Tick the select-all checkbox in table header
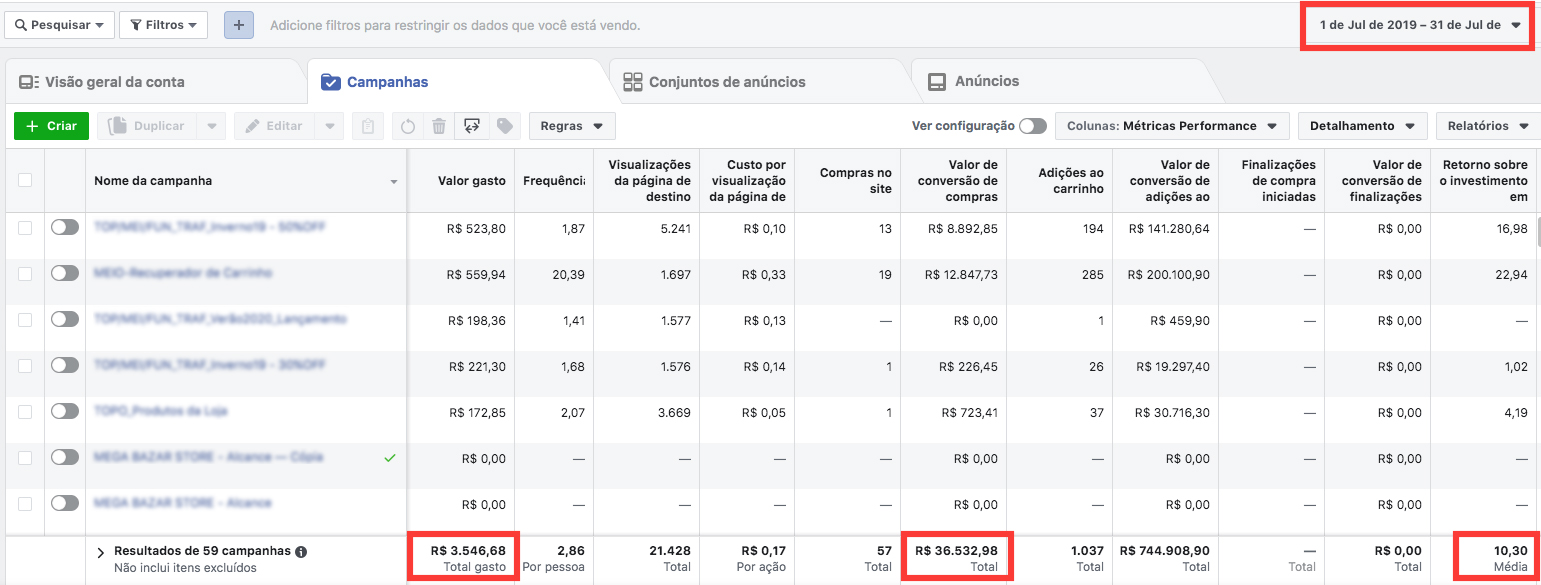 (25, 181)
